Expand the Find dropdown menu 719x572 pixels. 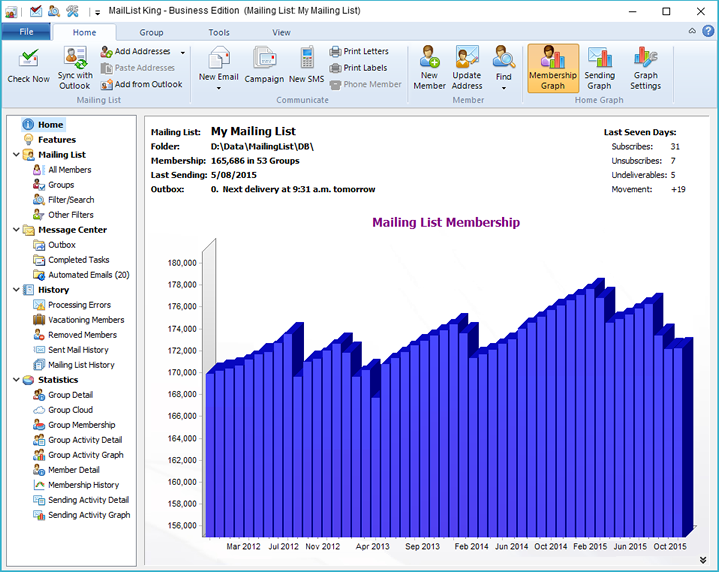[503, 88]
